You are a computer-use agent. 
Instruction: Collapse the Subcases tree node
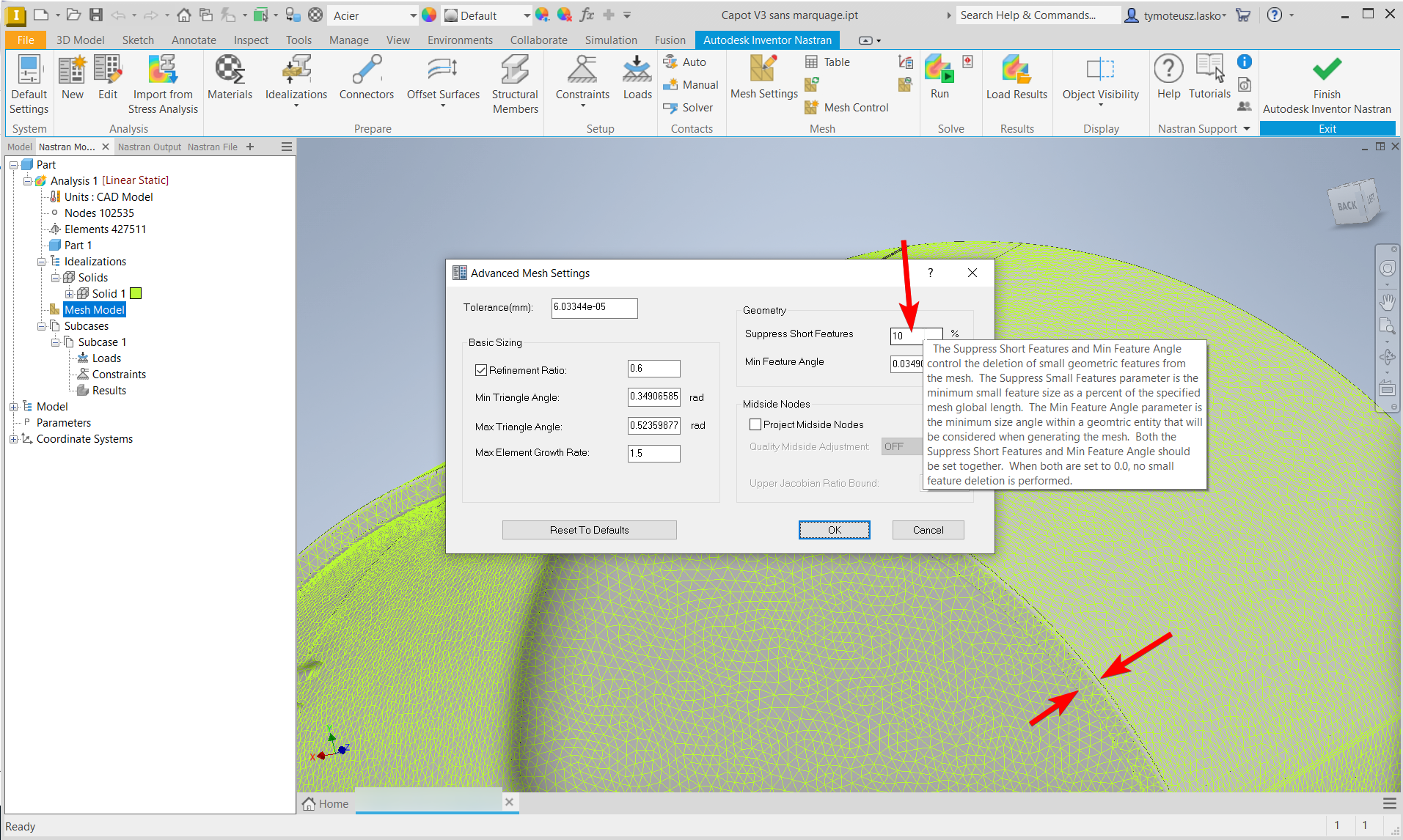(41, 326)
